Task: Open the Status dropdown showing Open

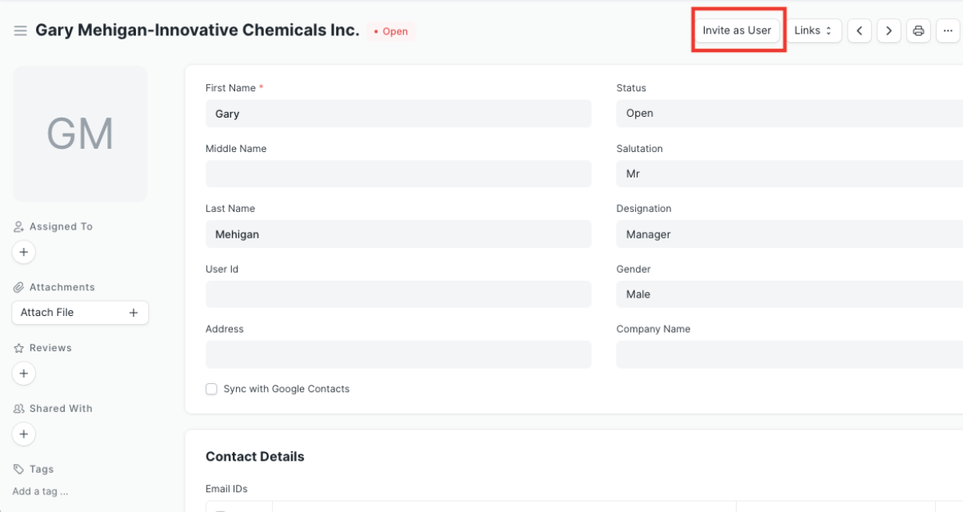Action: click(x=790, y=113)
